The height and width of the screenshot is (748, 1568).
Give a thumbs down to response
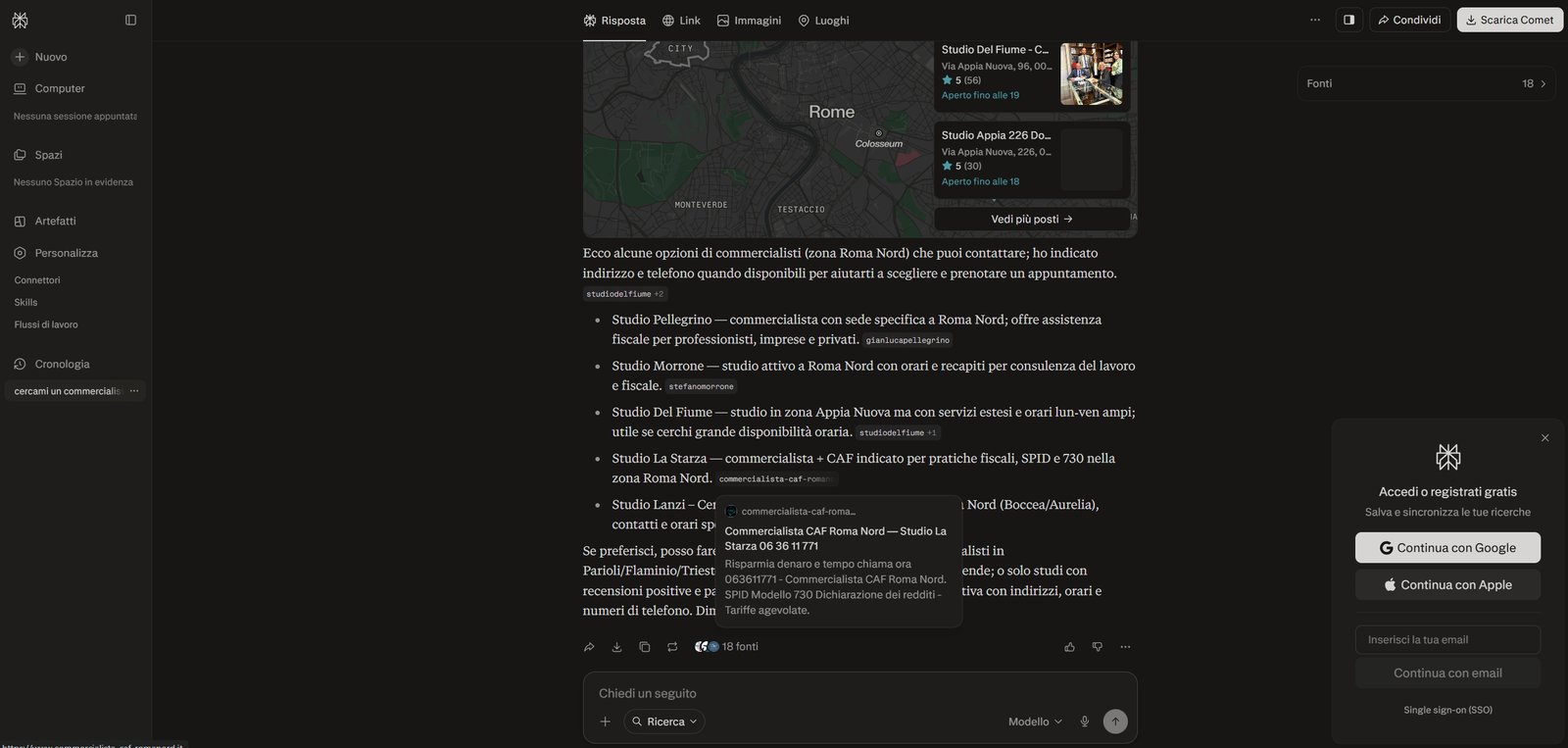click(x=1097, y=647)
